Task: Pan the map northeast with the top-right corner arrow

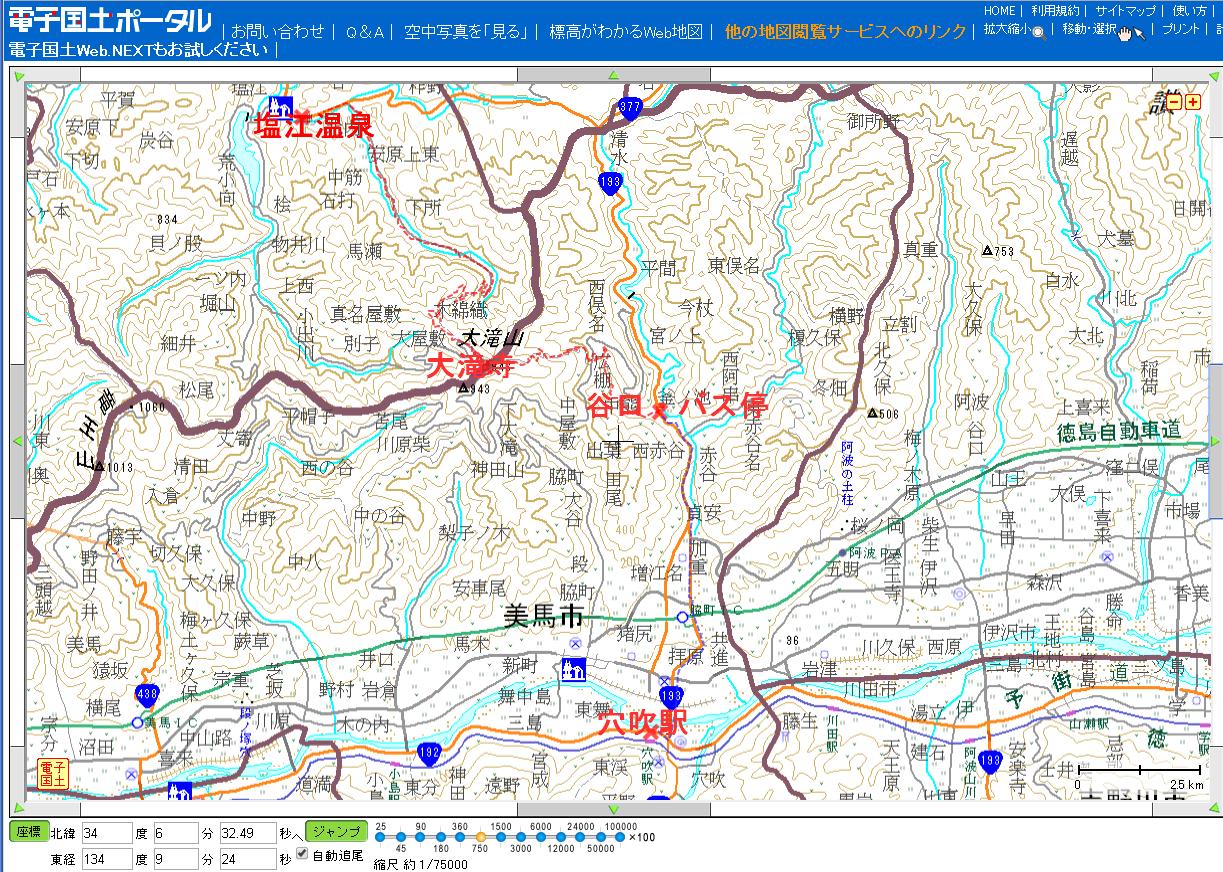Action: [1215, 75]
